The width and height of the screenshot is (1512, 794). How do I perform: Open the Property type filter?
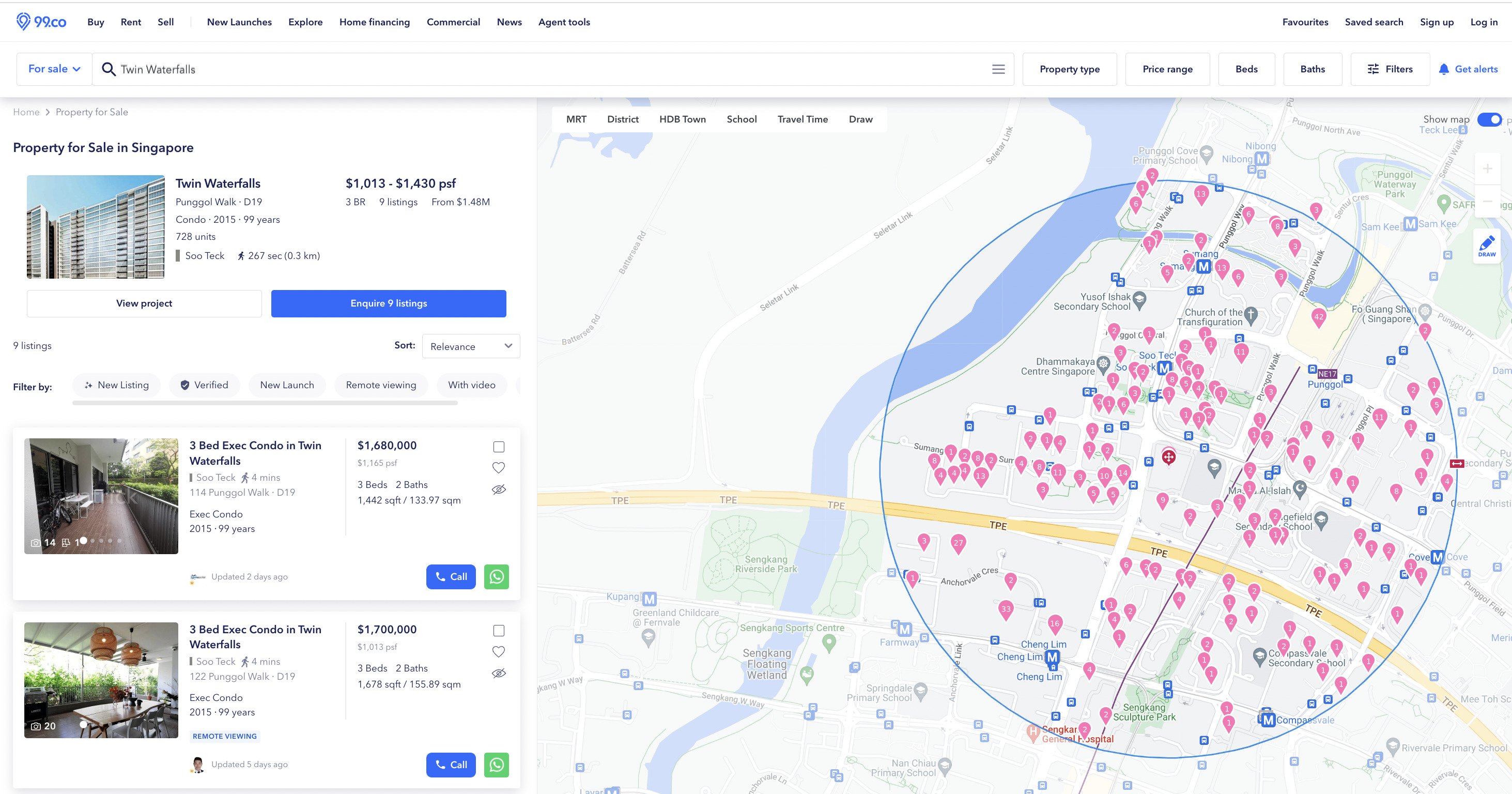[1070, 69]
